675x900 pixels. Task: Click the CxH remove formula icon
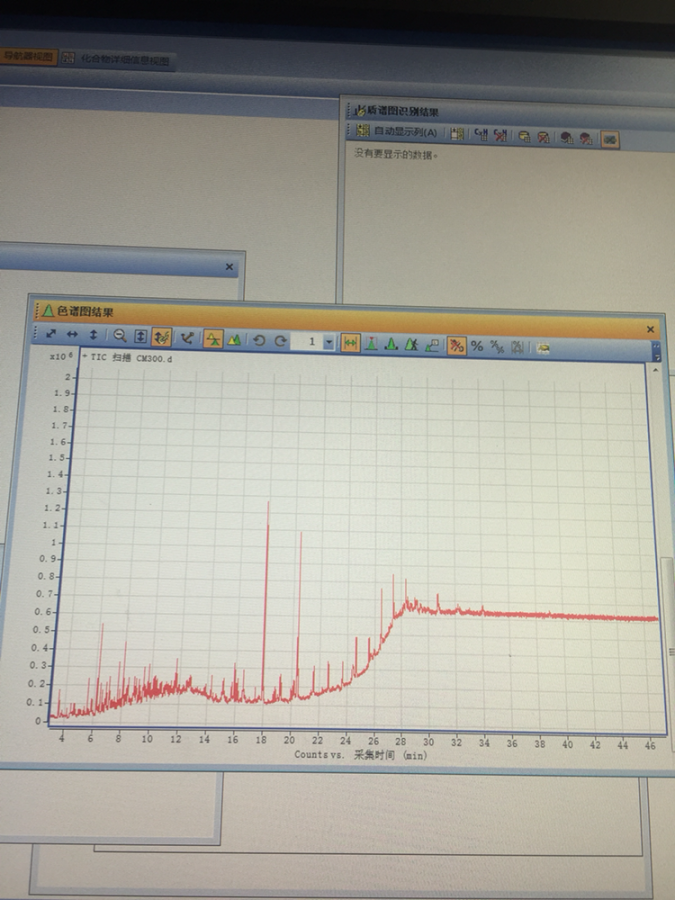[501, 135]
